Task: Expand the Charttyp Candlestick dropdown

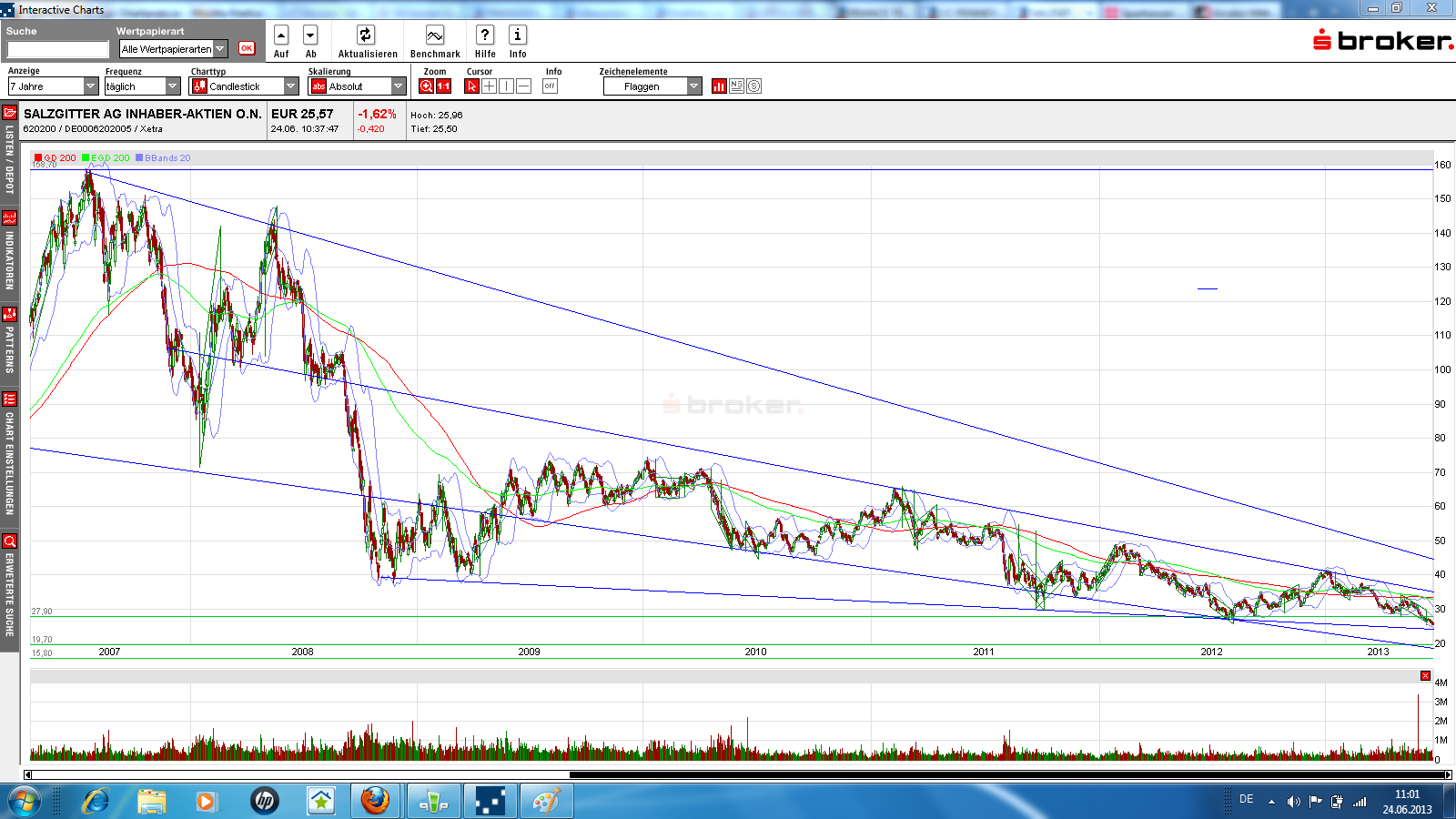Action: pyautogui.click(x=244, y=86)
